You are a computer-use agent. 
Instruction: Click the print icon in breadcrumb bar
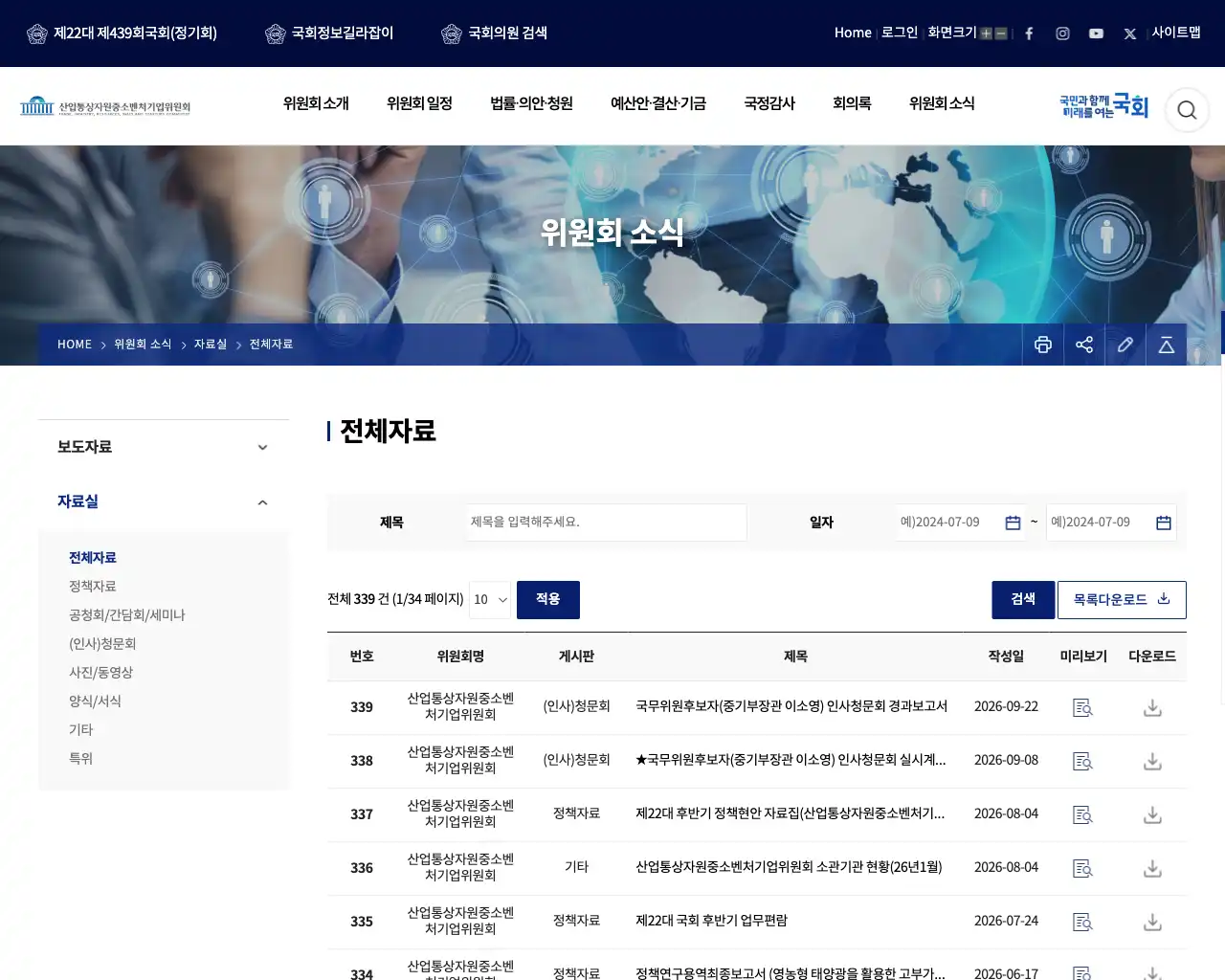tap(1043, 345)
